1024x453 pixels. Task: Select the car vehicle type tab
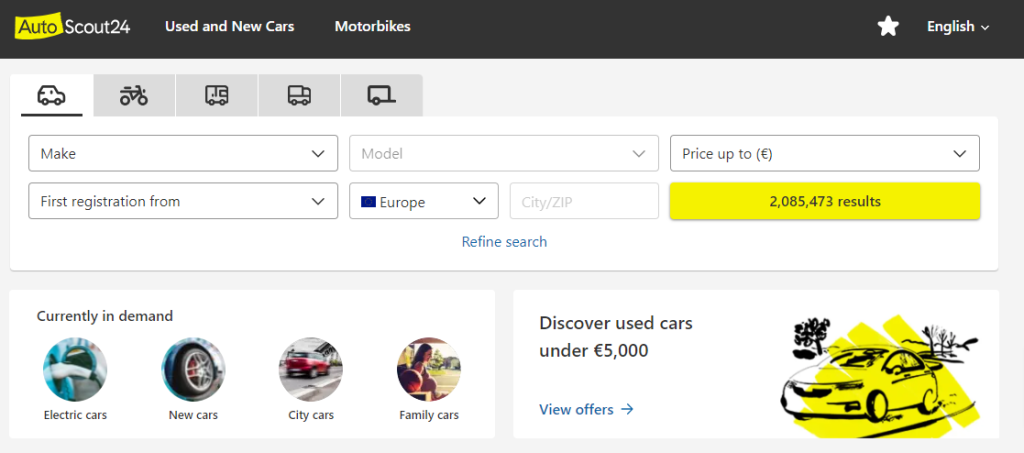(52, 95)
